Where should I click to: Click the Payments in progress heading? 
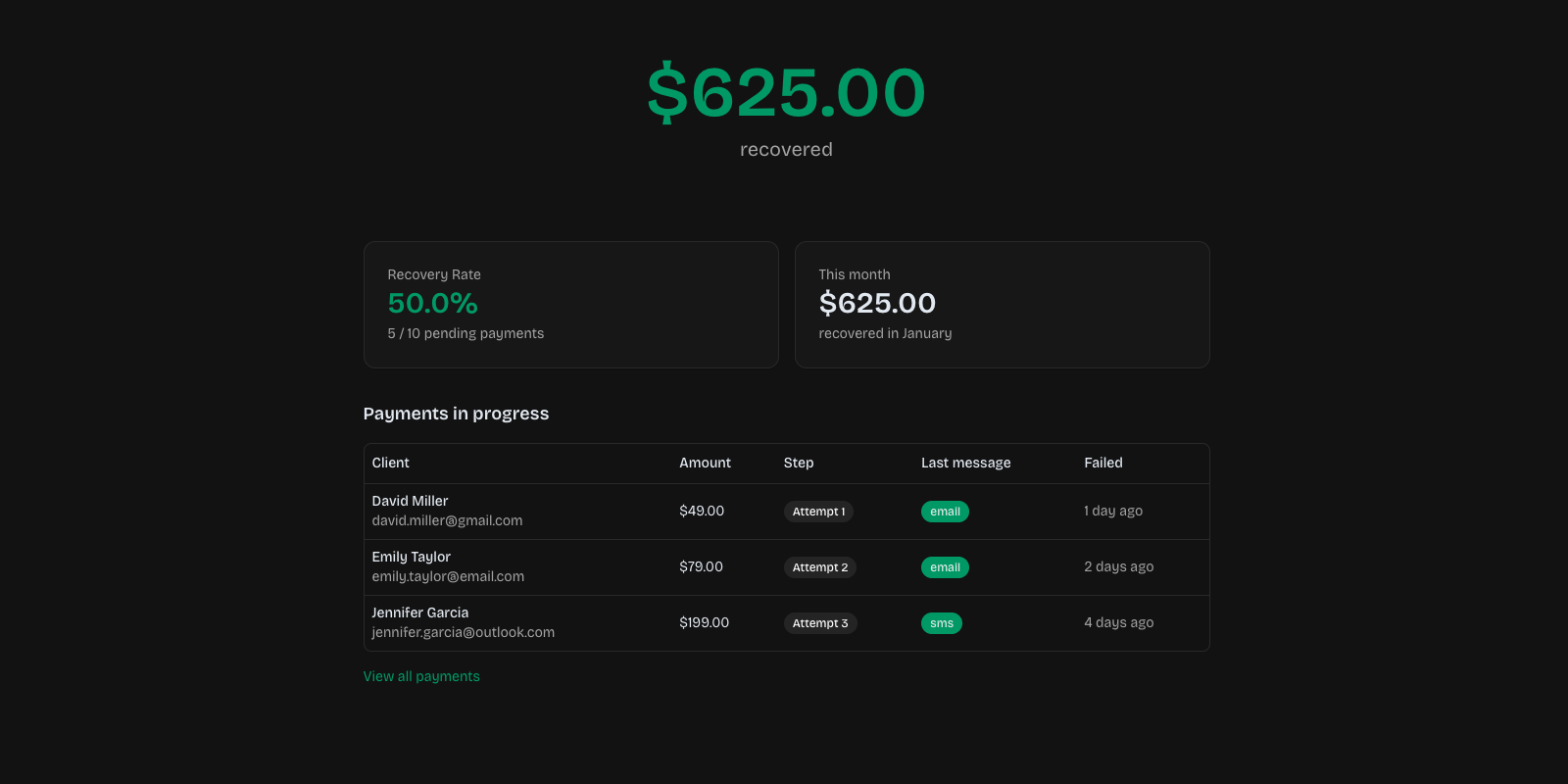(456, 414)
